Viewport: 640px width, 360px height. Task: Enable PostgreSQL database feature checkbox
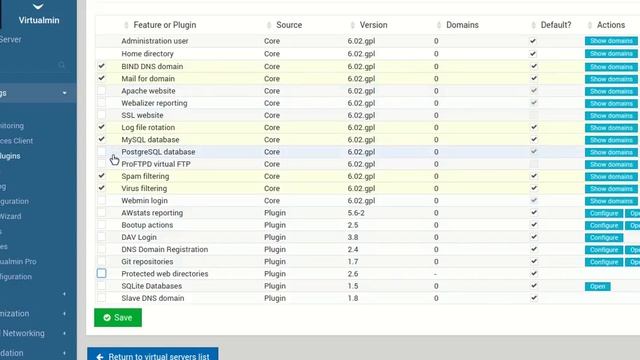pyautogui.click(x=101, y=152)
